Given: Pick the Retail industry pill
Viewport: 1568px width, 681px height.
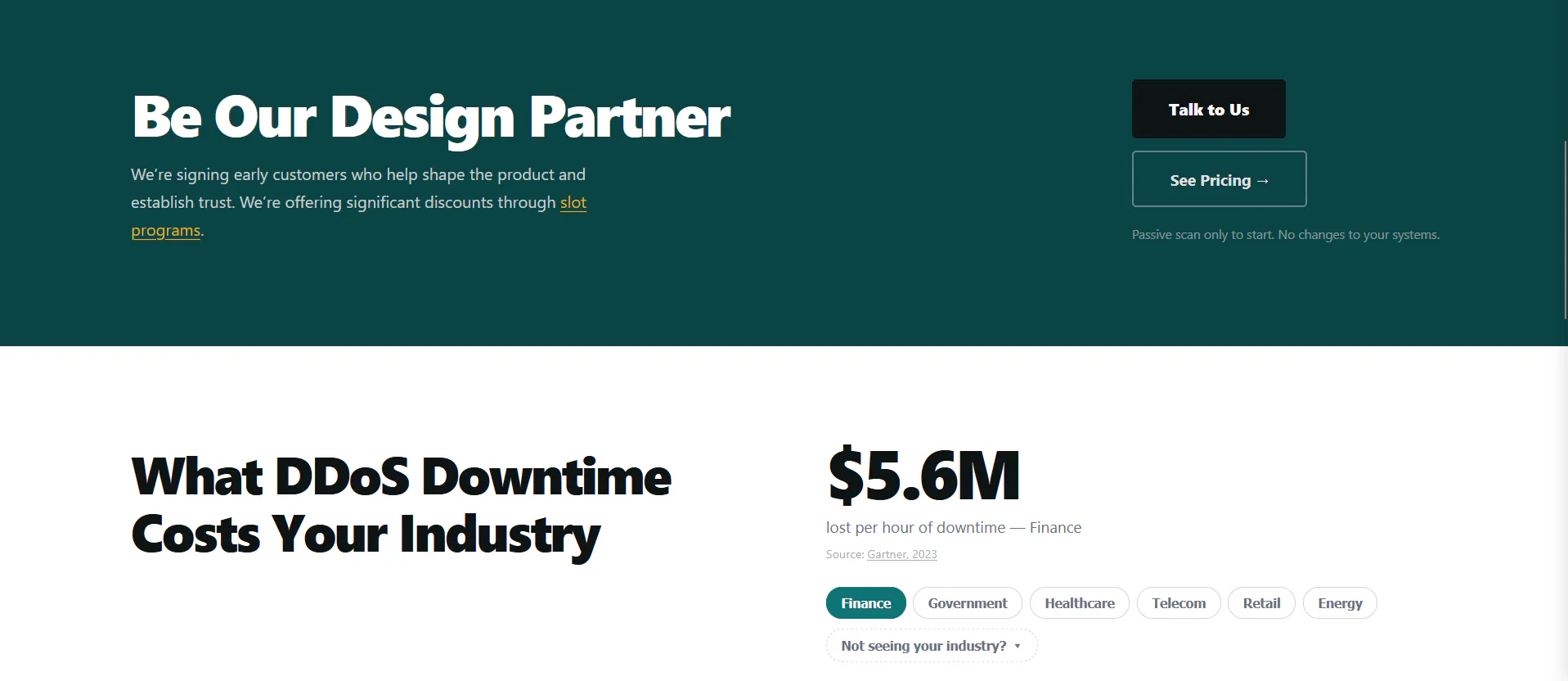Looking at the screenshot, I should pyautogui.click(x=1261, y=603).
